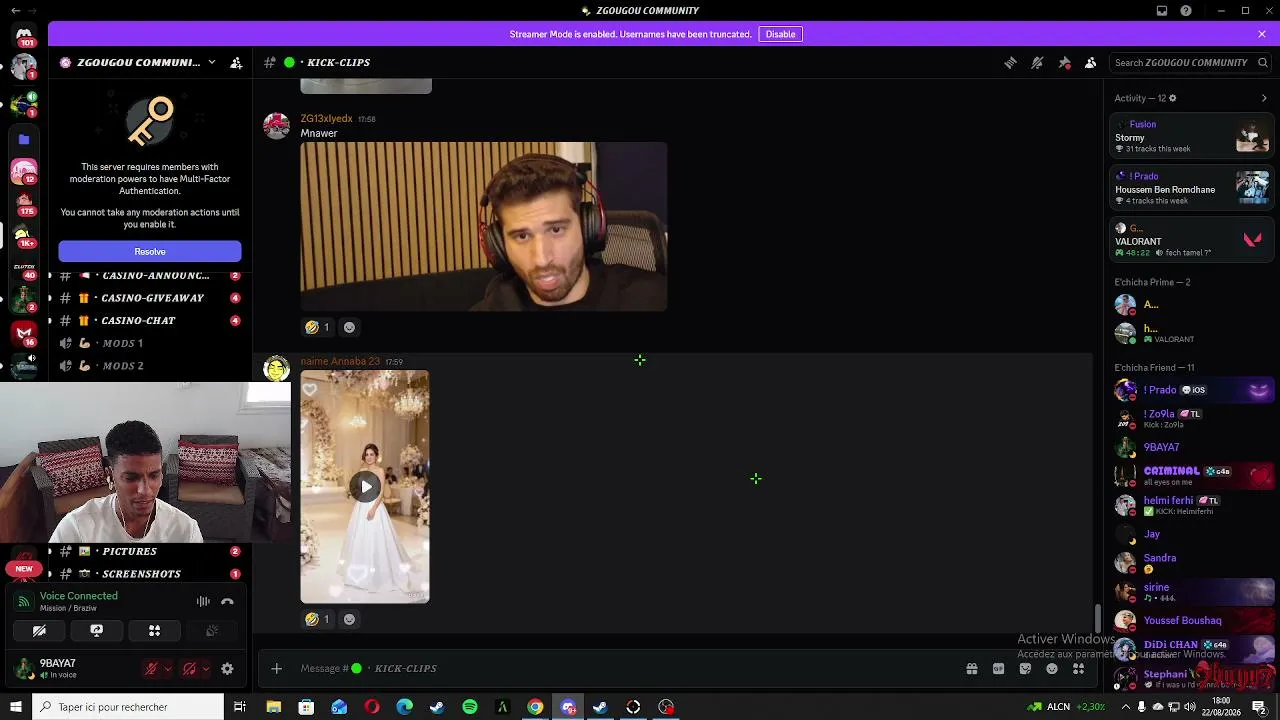Select member ! Prado in E'chicha Friend

tap(1191, 390)
